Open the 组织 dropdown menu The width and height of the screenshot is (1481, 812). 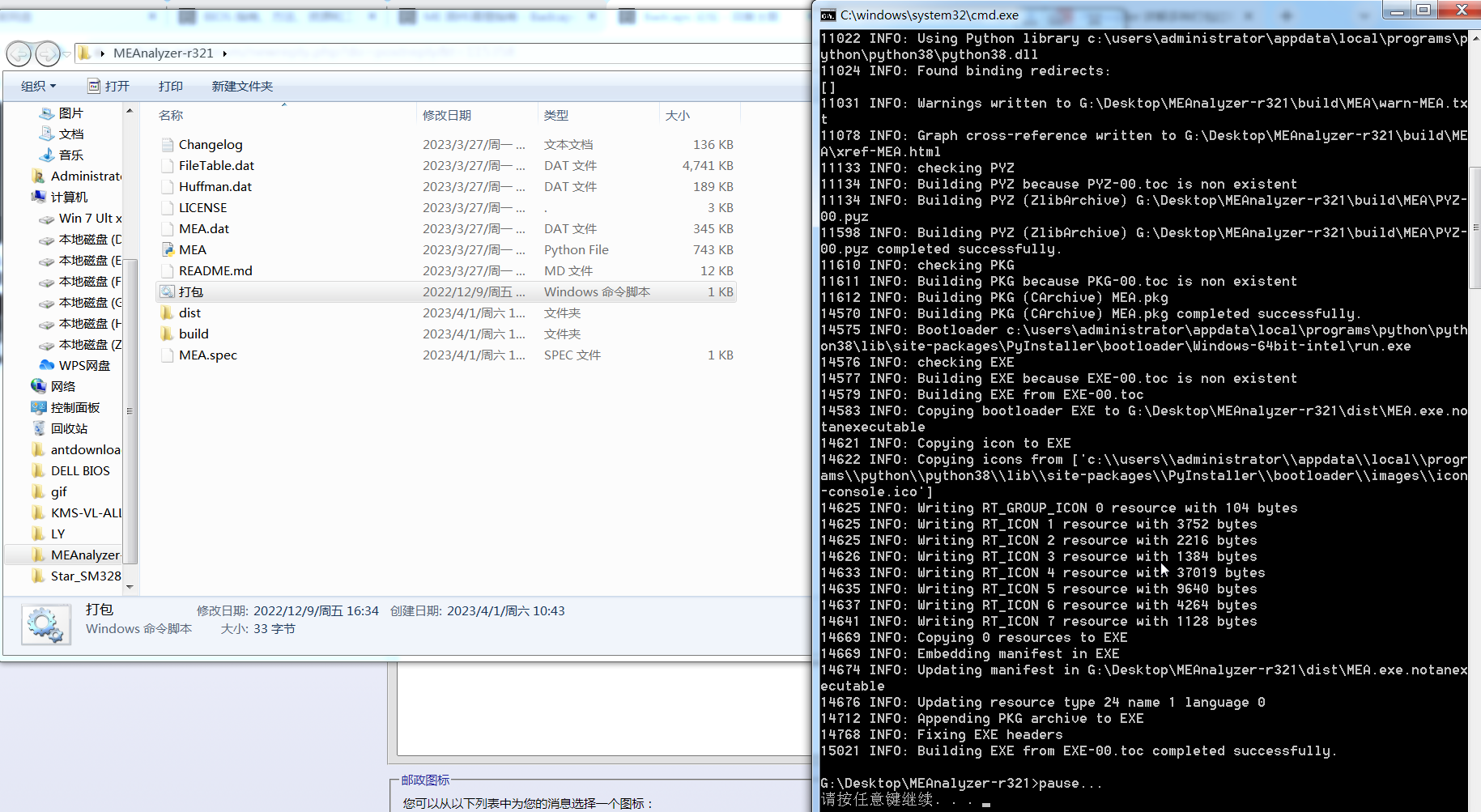pyautogui.click(x=38, y=86)
